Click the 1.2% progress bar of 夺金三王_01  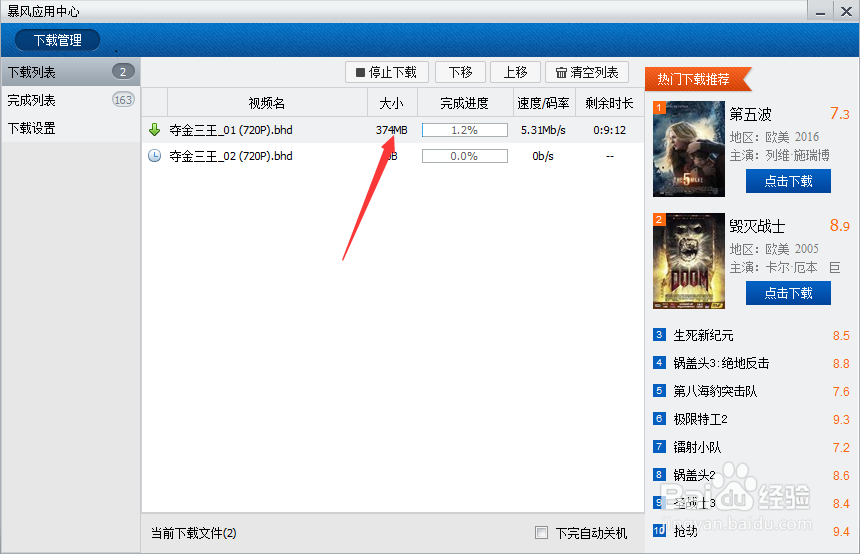coord(465,130)
